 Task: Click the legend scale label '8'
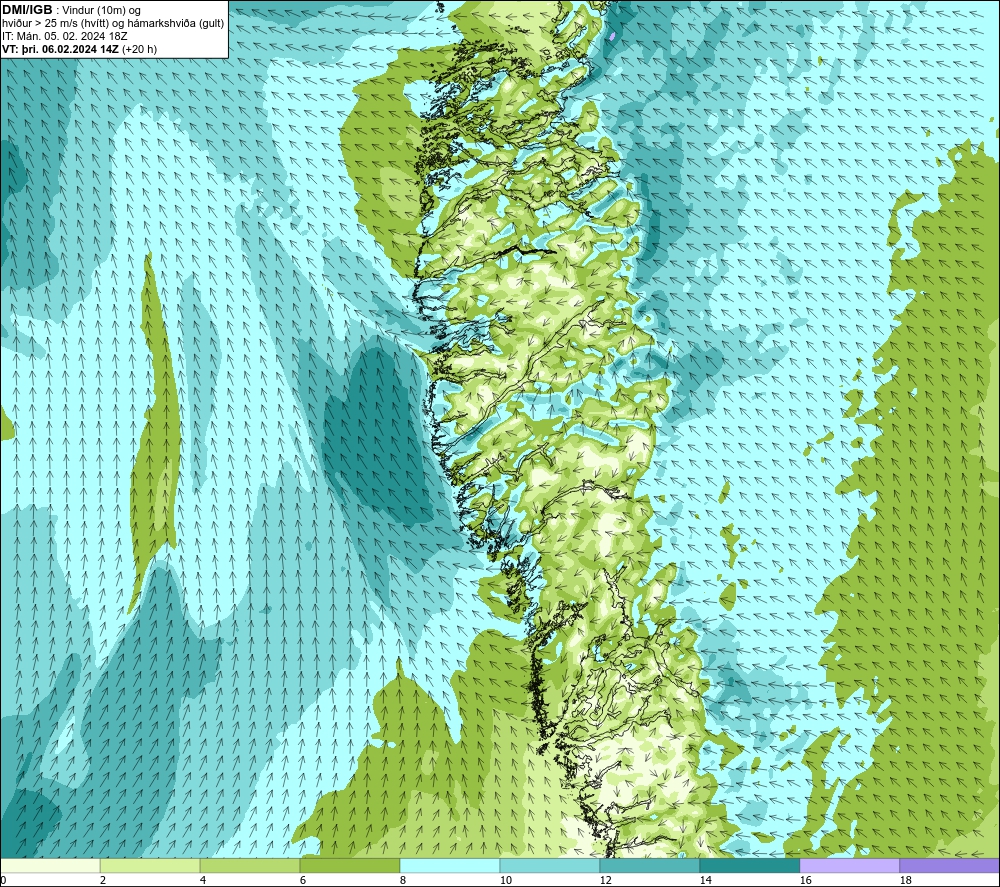pos(402,881)
